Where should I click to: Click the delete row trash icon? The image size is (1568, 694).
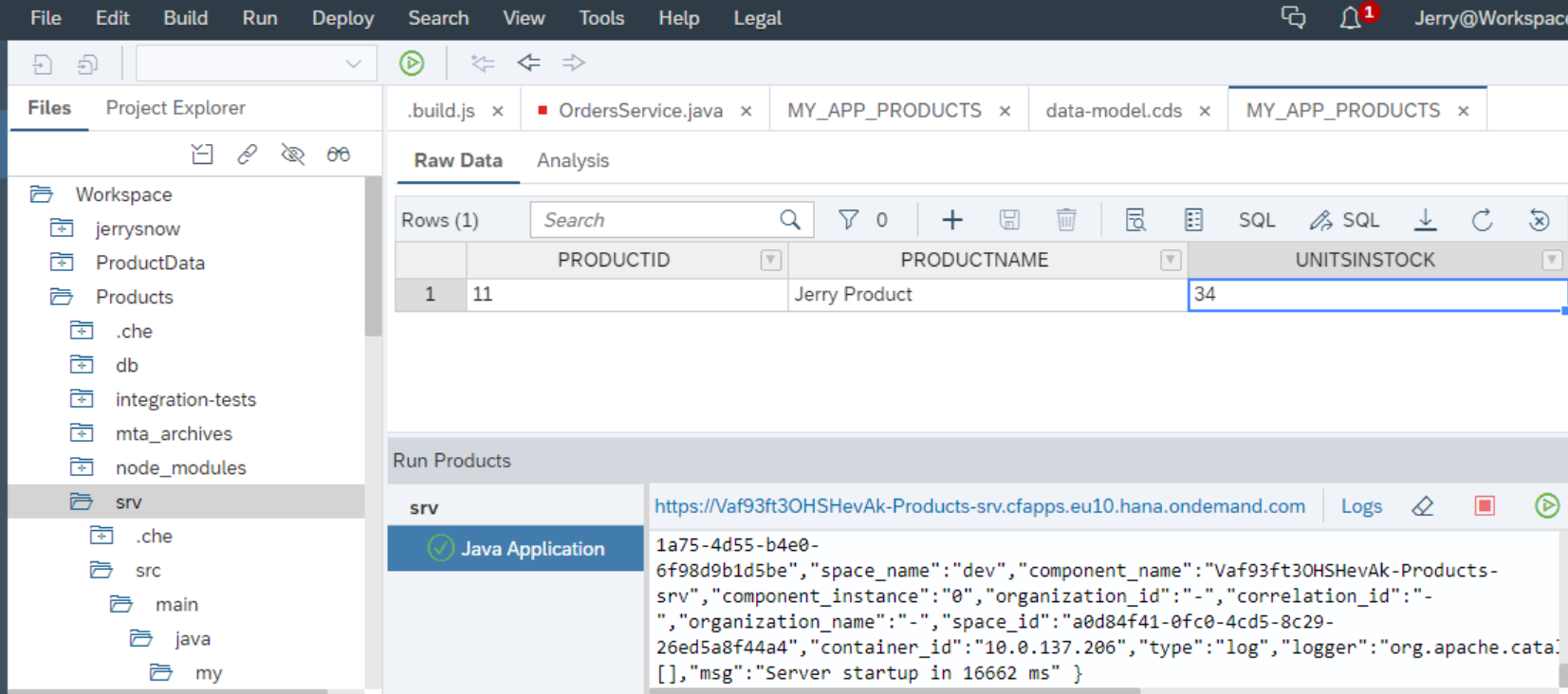(1066, 221)
